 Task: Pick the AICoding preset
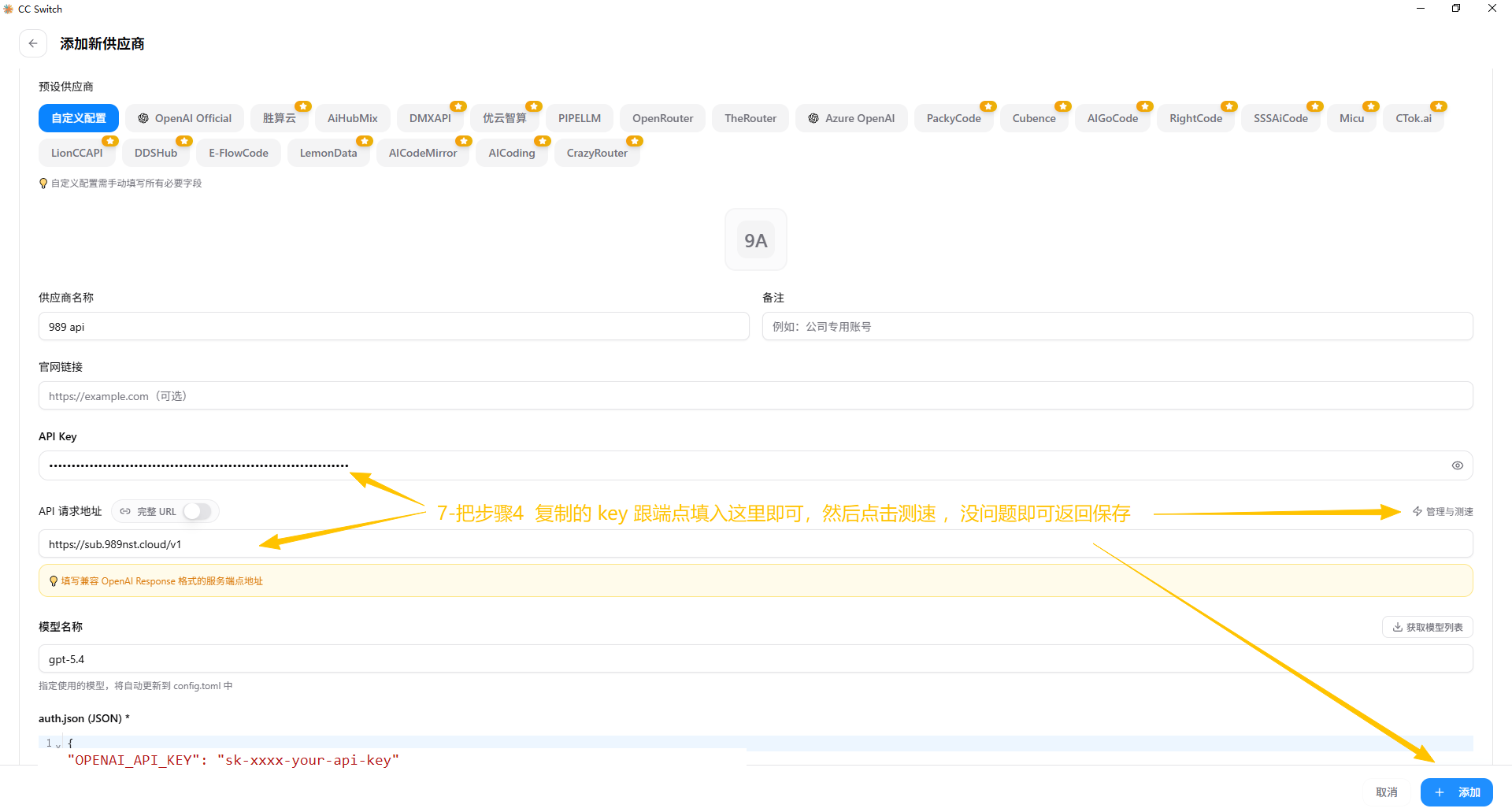pos(512,153)
